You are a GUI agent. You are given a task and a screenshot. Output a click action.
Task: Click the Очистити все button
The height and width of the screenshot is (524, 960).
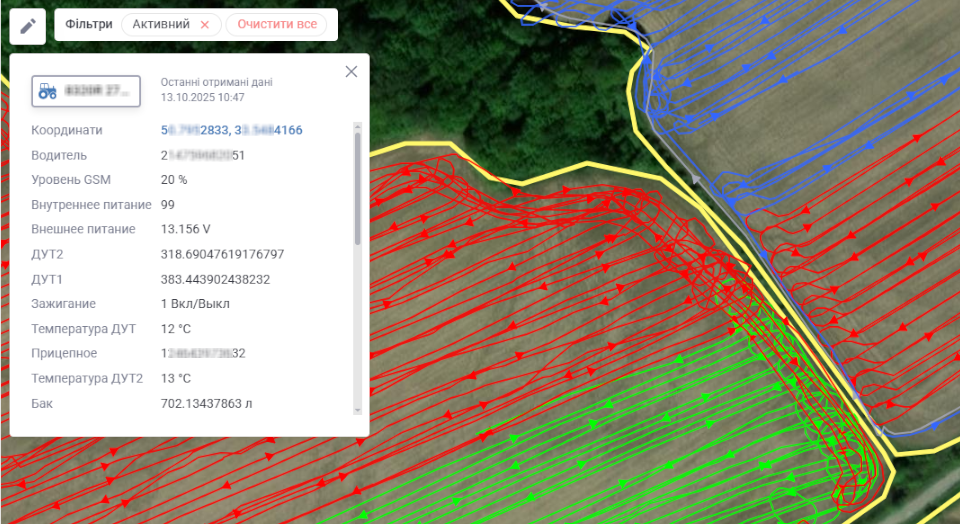[x=277, y=24]
